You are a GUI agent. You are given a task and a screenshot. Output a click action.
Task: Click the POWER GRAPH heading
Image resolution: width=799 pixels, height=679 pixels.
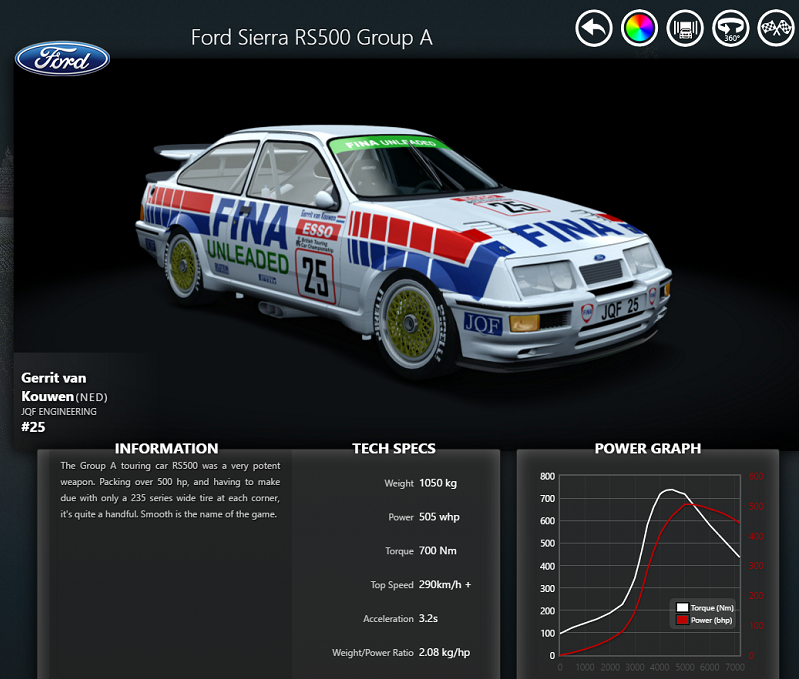click(x=648, y=448)
